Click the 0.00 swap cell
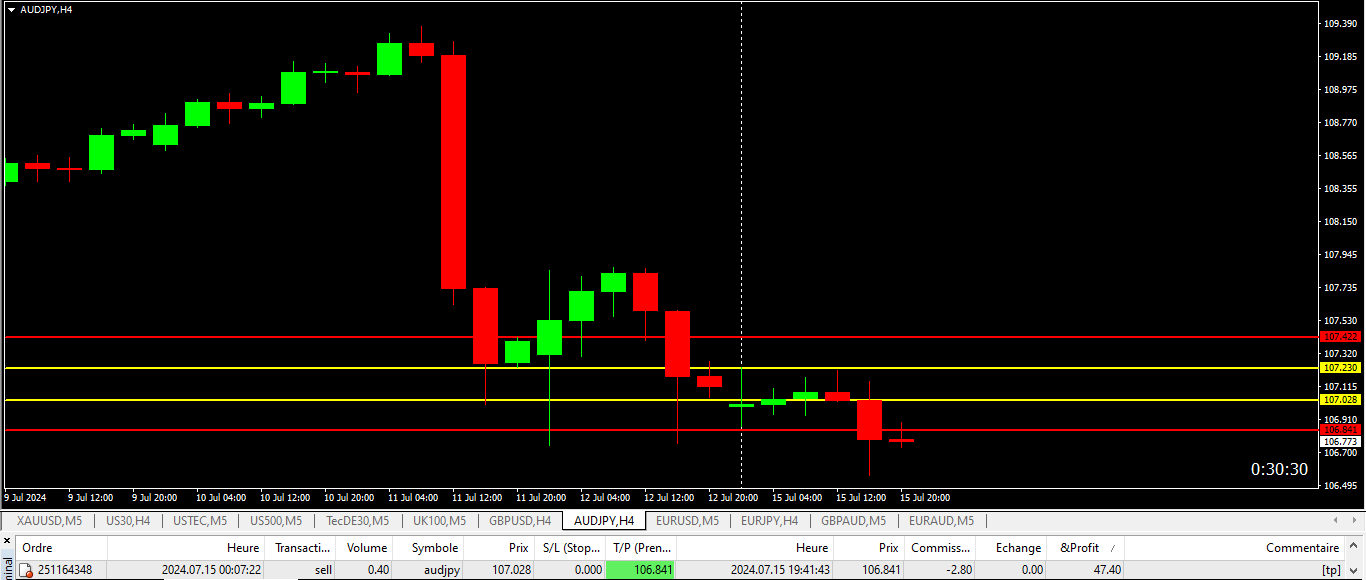Image resolution: width=1366 pixels, height=580 pixels. (1012, 570)
